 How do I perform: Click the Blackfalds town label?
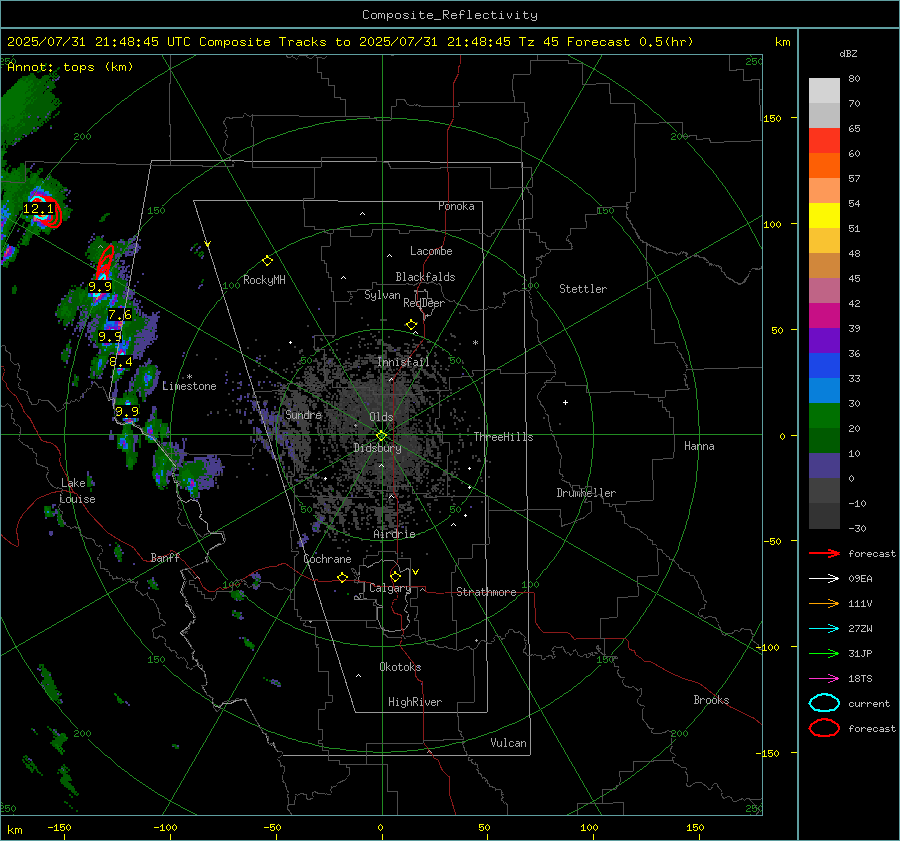[425, 277]
